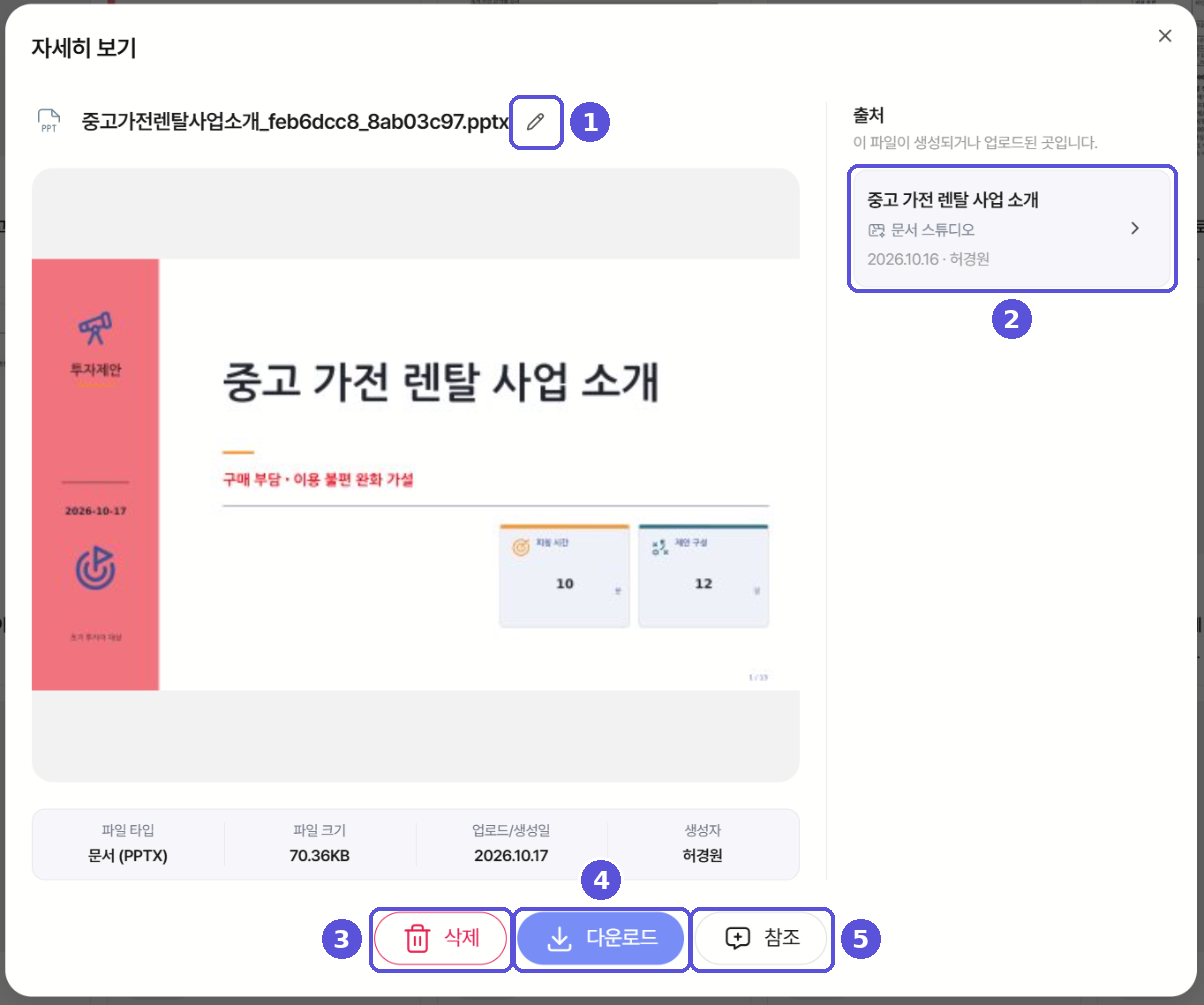The width and height of the screenshot is (1204, 1005).
Task: Click the 2026.10.16 · 허경원 text
Action: (x=928, y=259)
